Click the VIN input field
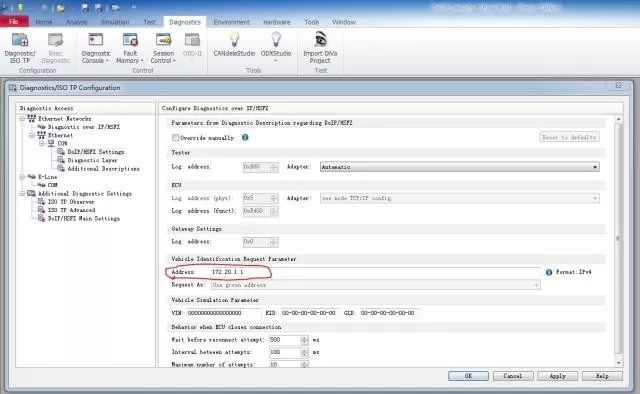 click(223, 313)
